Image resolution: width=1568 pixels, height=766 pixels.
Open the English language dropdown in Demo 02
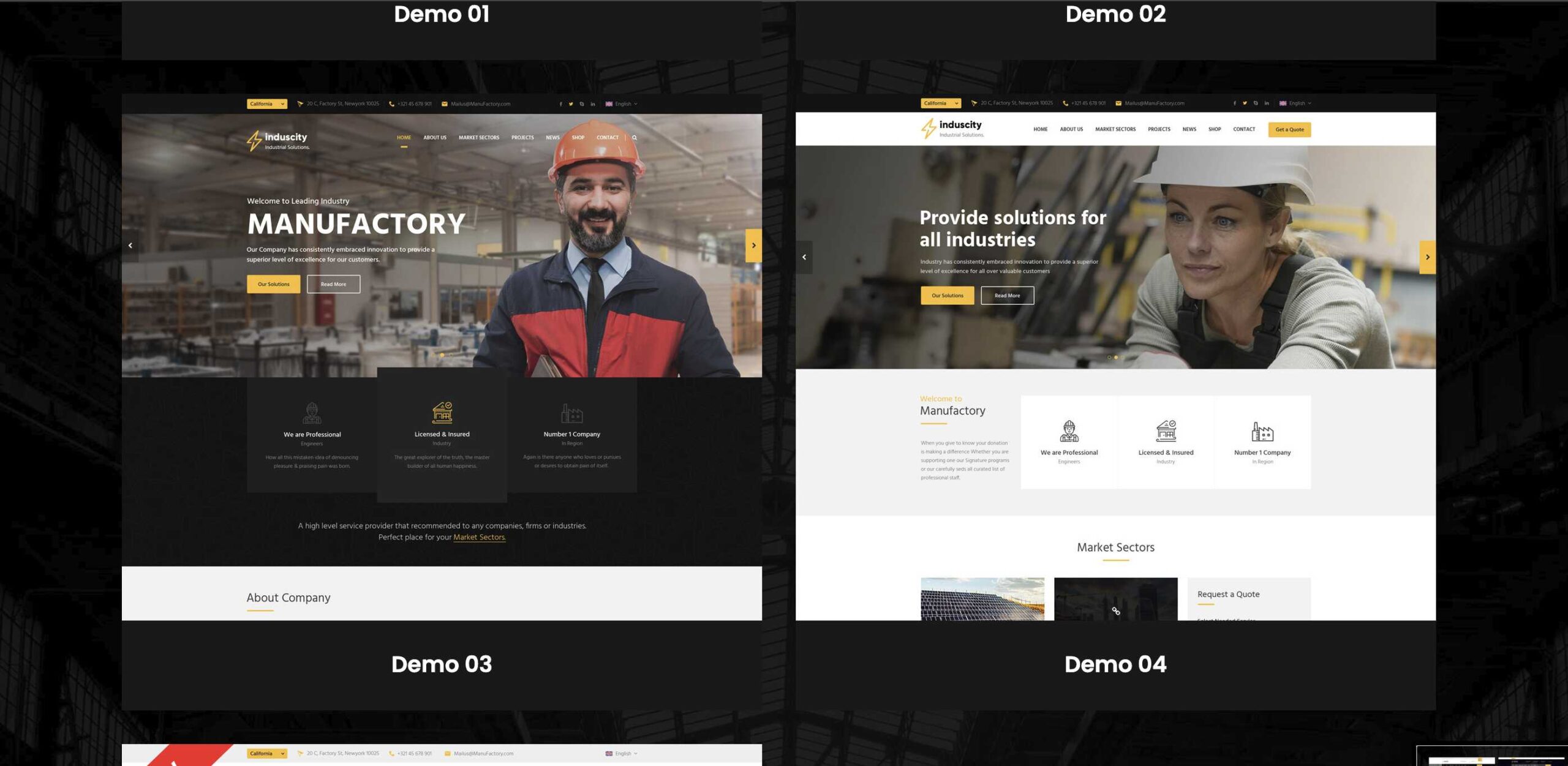pos(1295,103)
